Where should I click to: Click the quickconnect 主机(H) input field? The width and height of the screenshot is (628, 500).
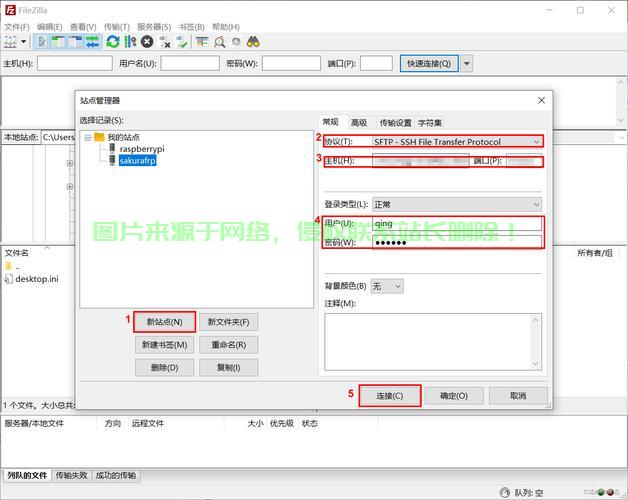click(x=75, y=63)
